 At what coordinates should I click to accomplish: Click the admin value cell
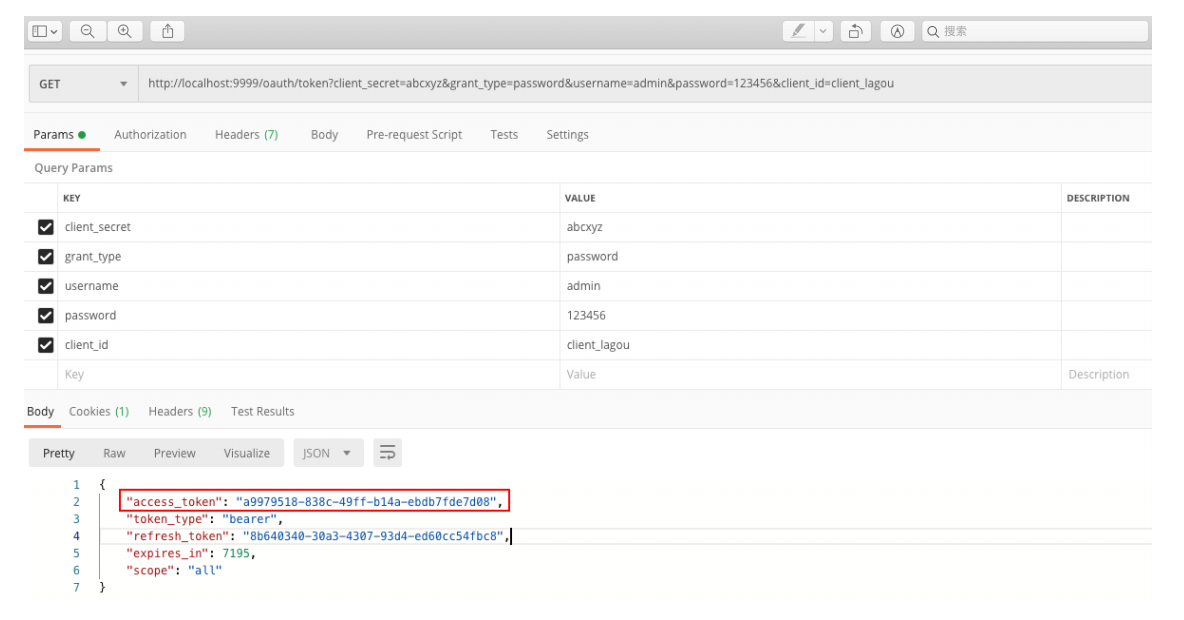[x=810, y=285]
